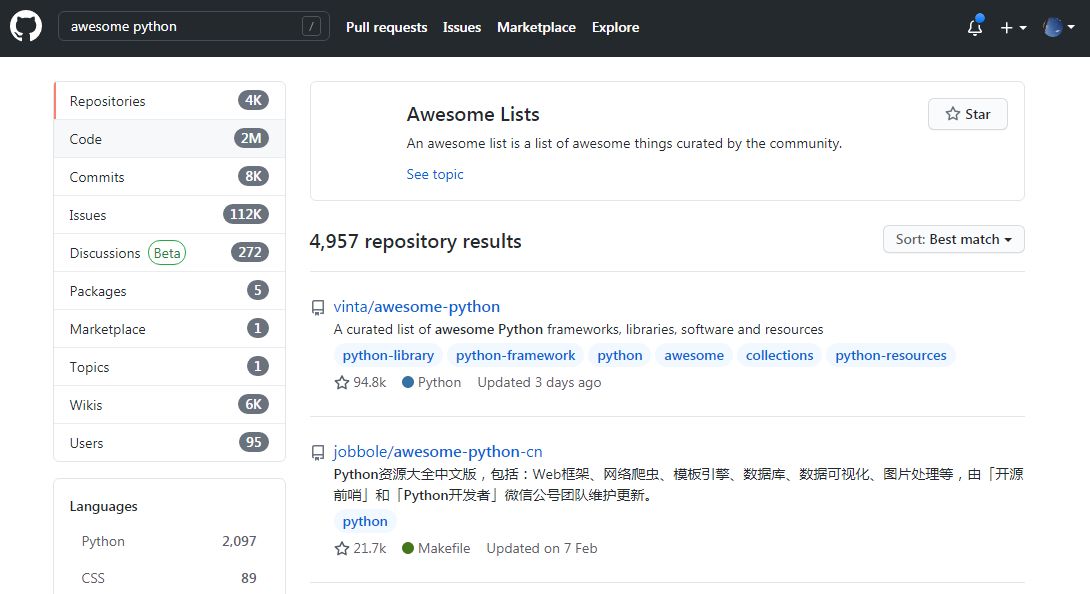Select the Issues sidebar filter
This screenshot has height=594, width=1090.
170,215
